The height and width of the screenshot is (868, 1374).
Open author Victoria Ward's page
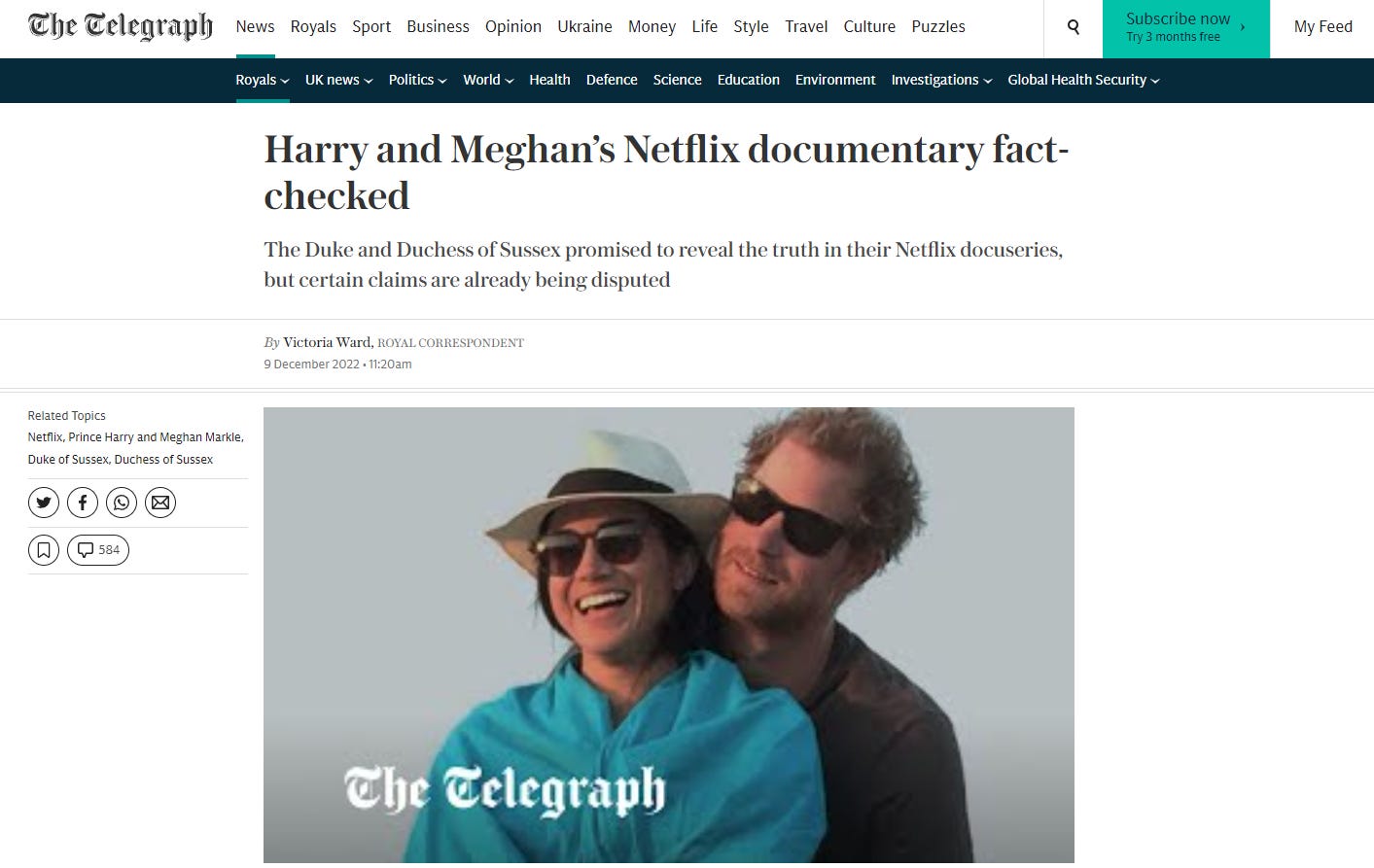pos(327,342)
